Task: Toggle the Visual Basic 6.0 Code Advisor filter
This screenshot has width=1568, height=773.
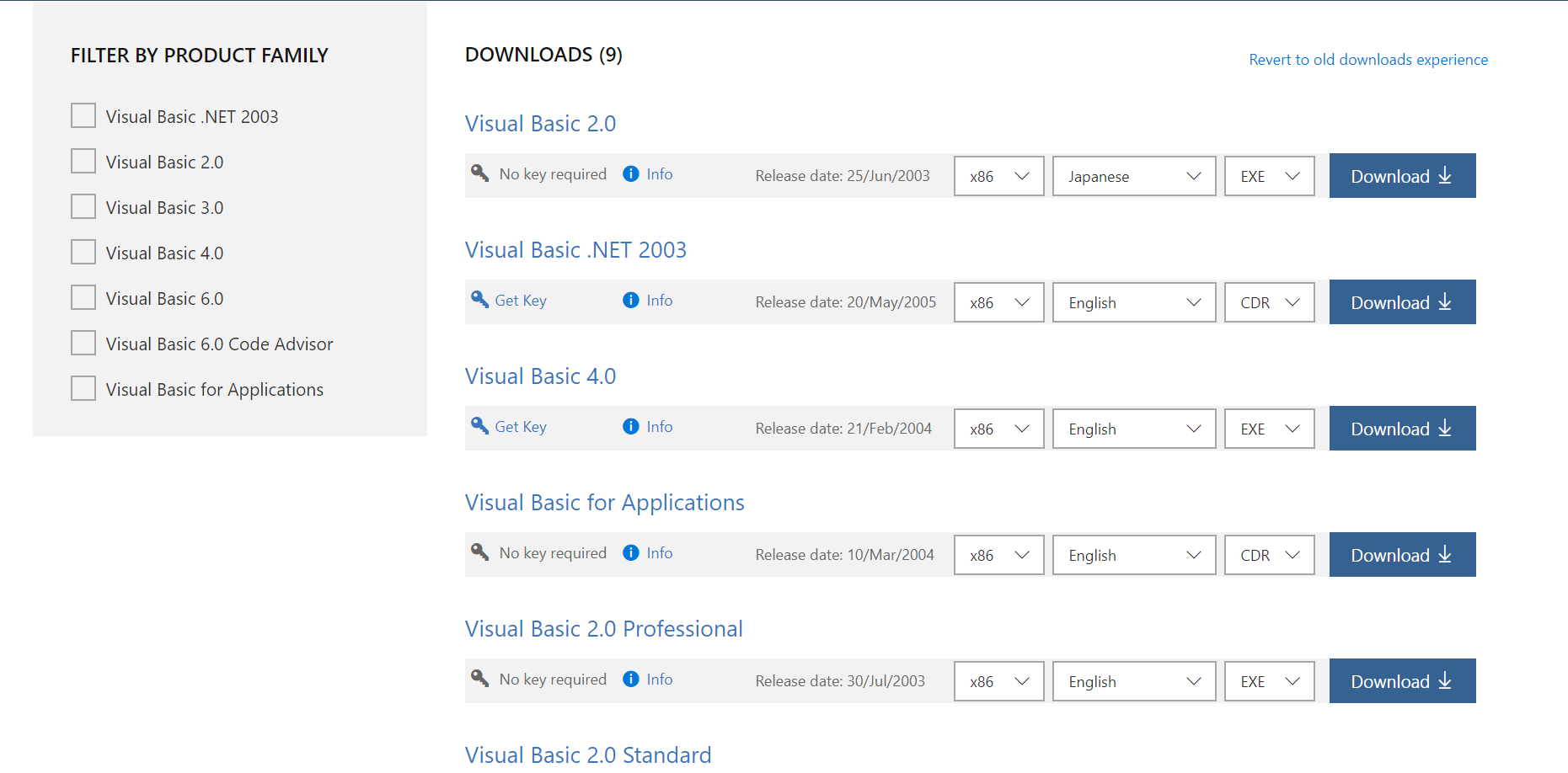Action: click(x=83, y=343)
